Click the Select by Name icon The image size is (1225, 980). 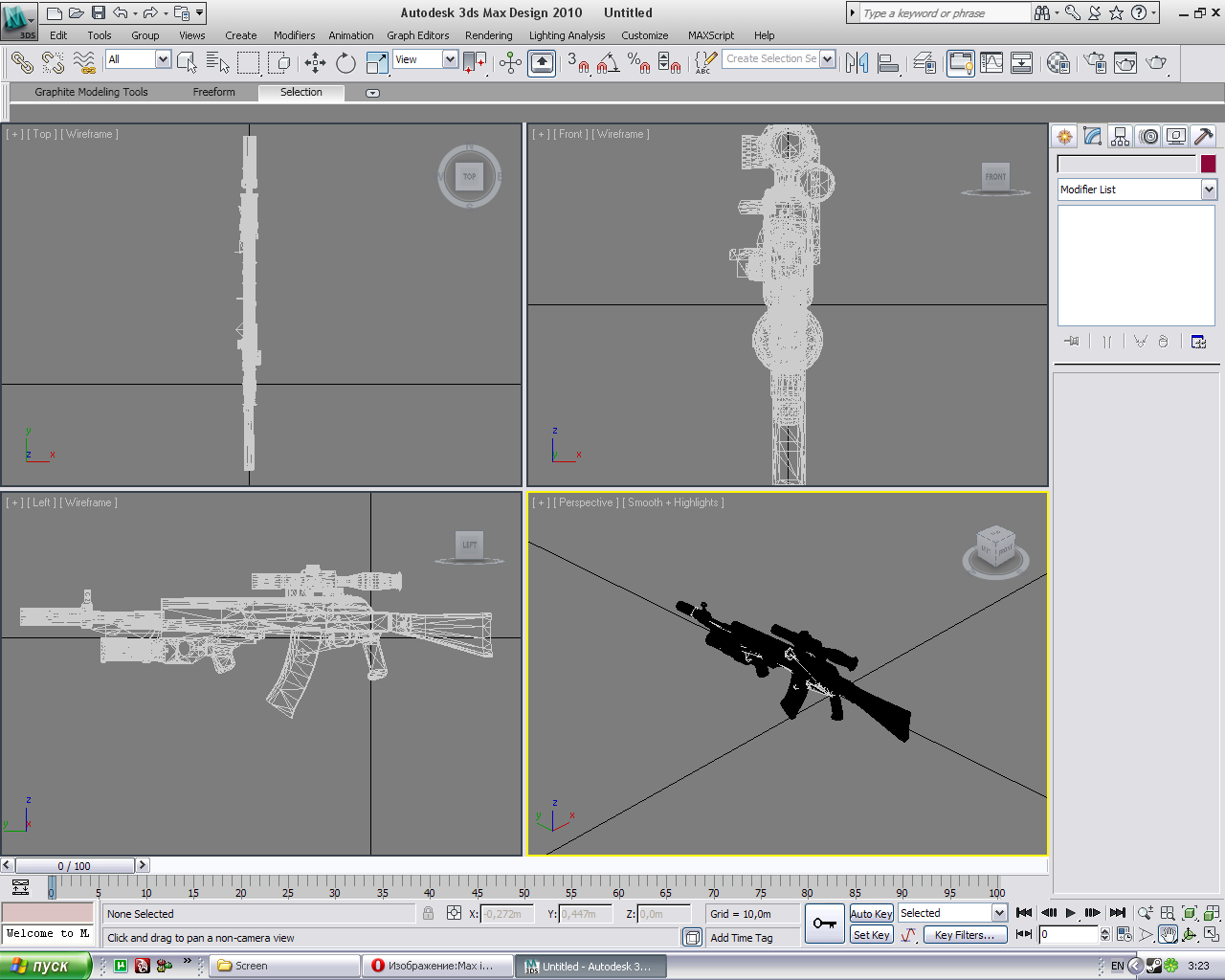(x=217, y=63)
